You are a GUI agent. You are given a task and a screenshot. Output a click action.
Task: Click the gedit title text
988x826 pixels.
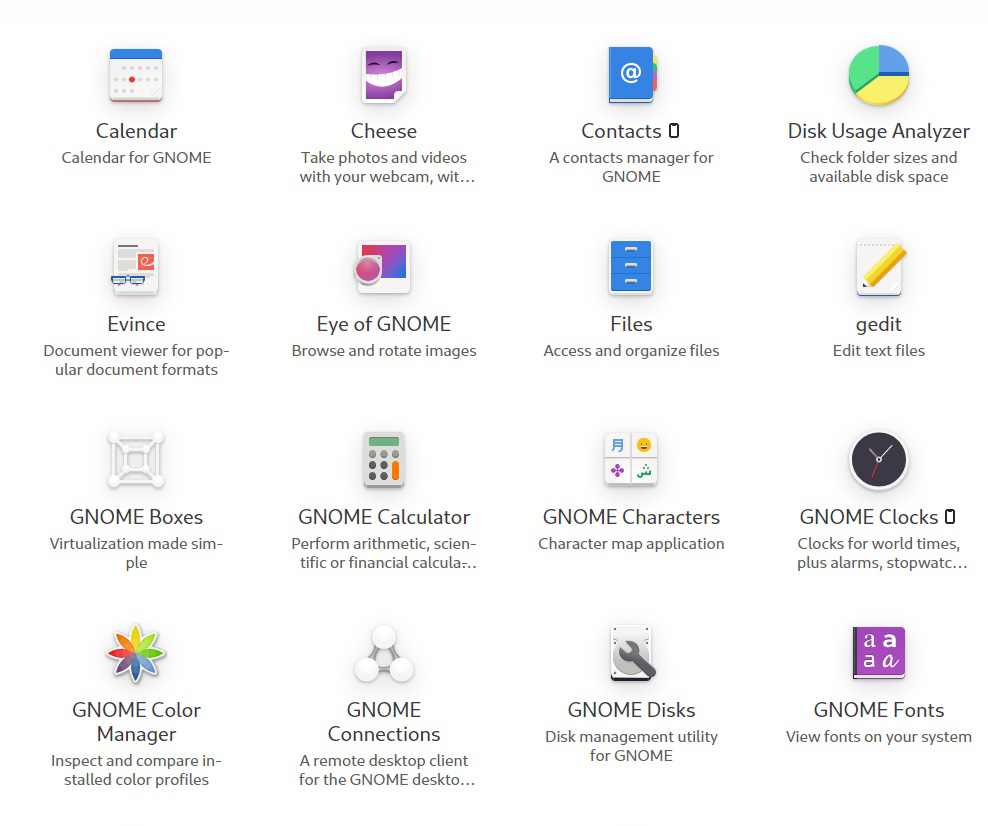[878, 324]
